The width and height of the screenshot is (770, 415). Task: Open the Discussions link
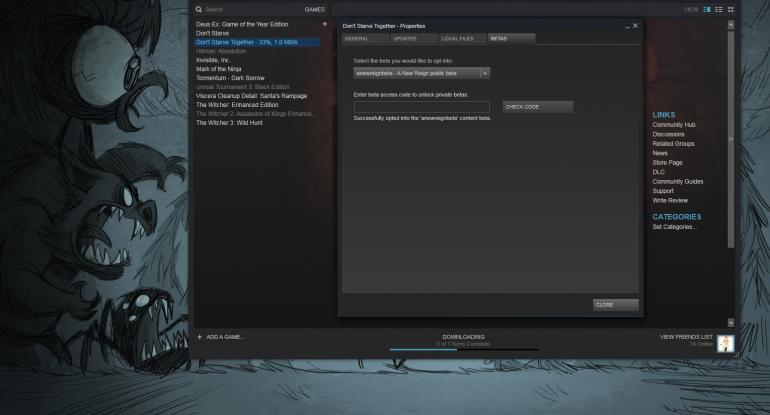pyautogui.click(x=668, y=134)
